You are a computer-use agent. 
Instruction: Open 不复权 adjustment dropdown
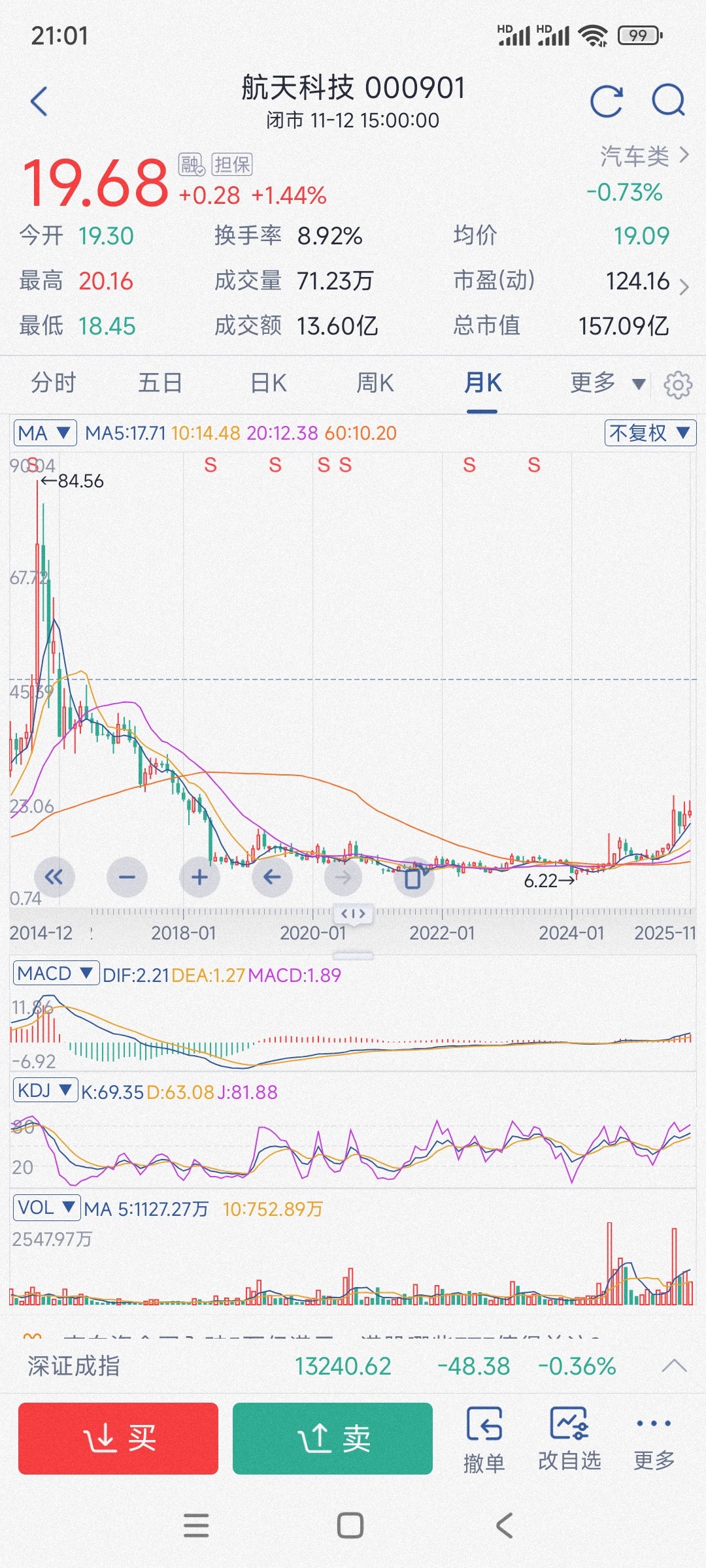pos(650,433)
